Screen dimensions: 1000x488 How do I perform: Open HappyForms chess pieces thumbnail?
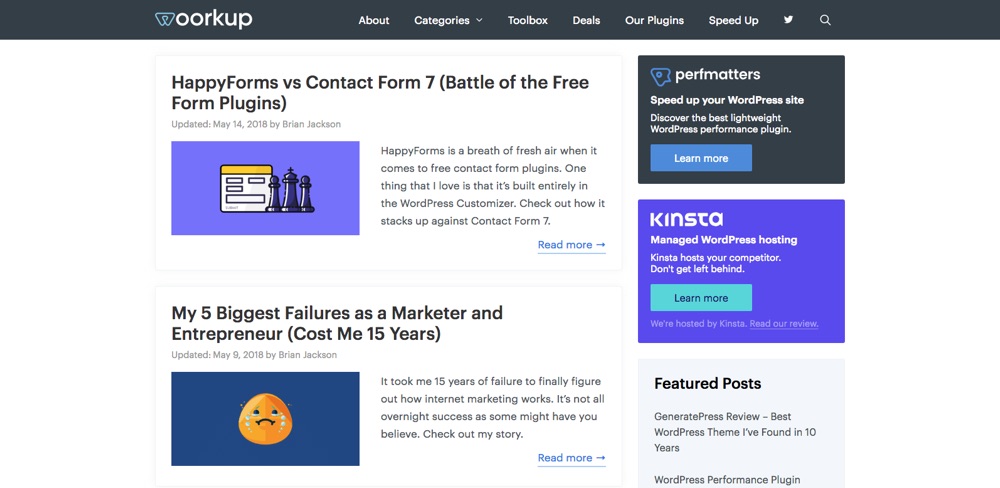click(x=265, y=188)
